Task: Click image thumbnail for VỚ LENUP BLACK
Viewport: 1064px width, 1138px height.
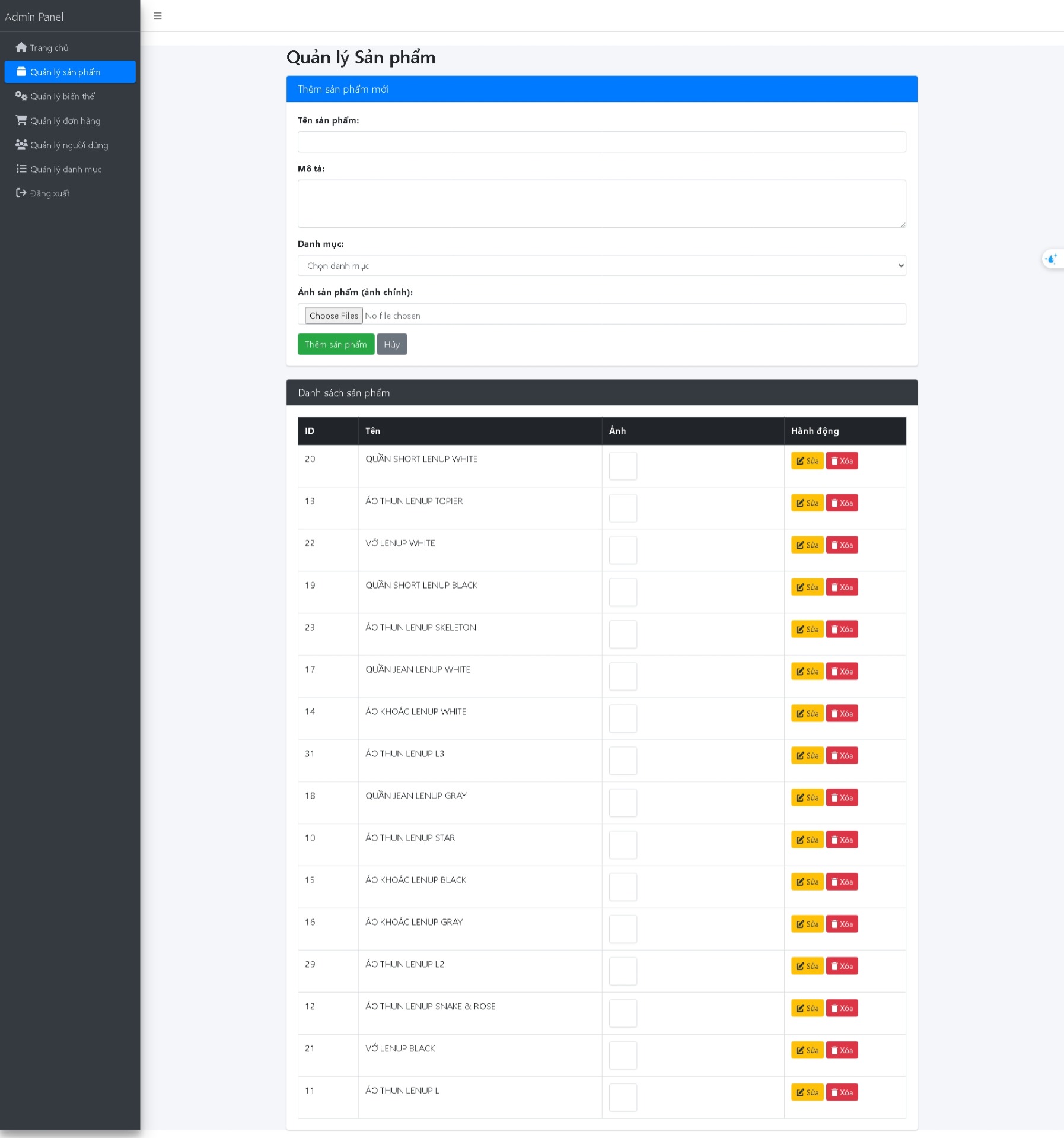Action: click(623, 1056)
